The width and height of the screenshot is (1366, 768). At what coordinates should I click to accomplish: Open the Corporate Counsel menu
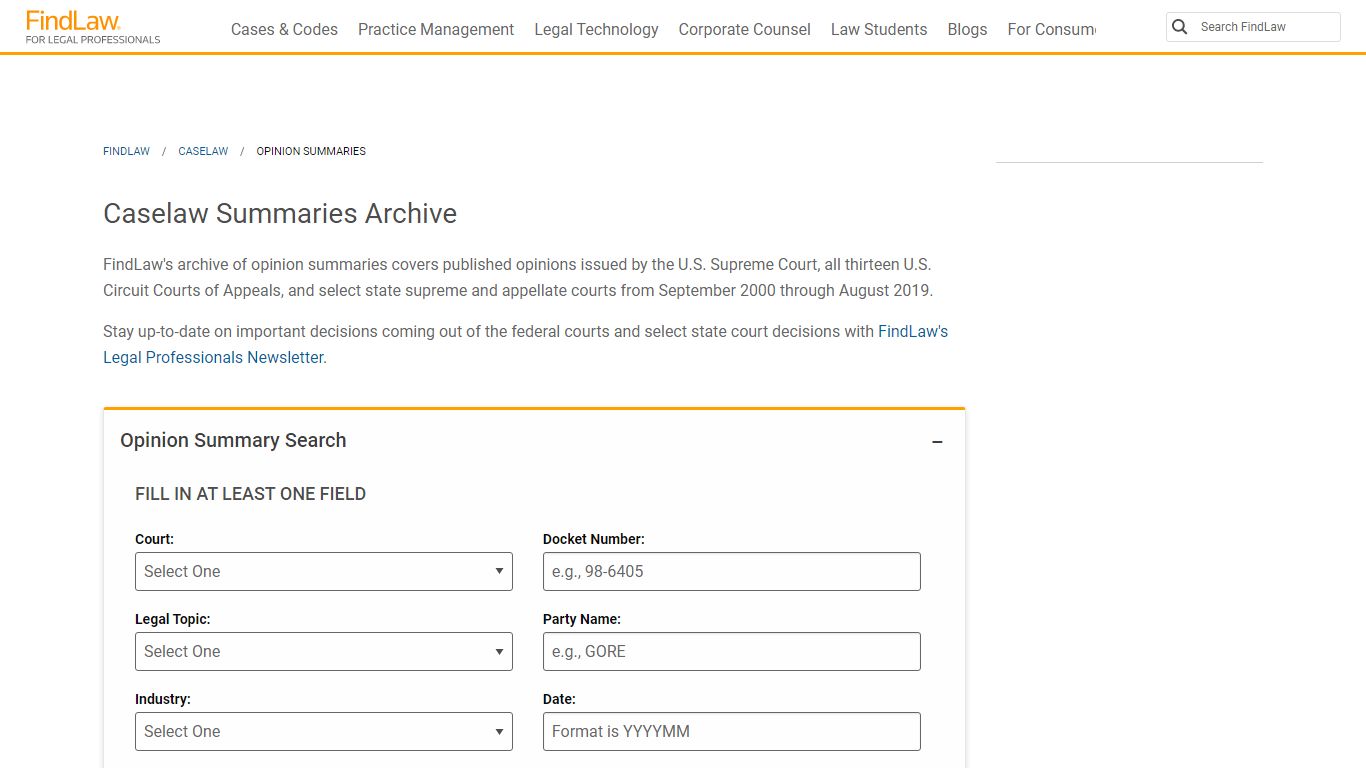(744, 29)
